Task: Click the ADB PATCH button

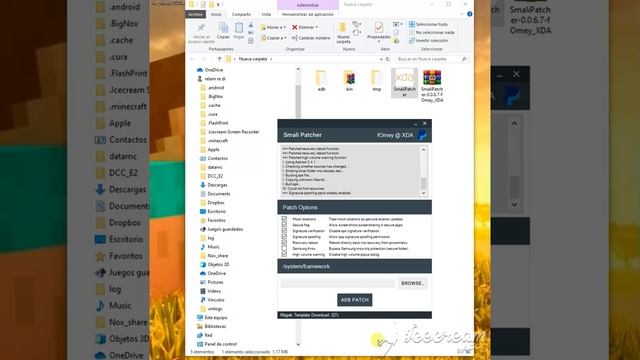Action: coord(354,300)
